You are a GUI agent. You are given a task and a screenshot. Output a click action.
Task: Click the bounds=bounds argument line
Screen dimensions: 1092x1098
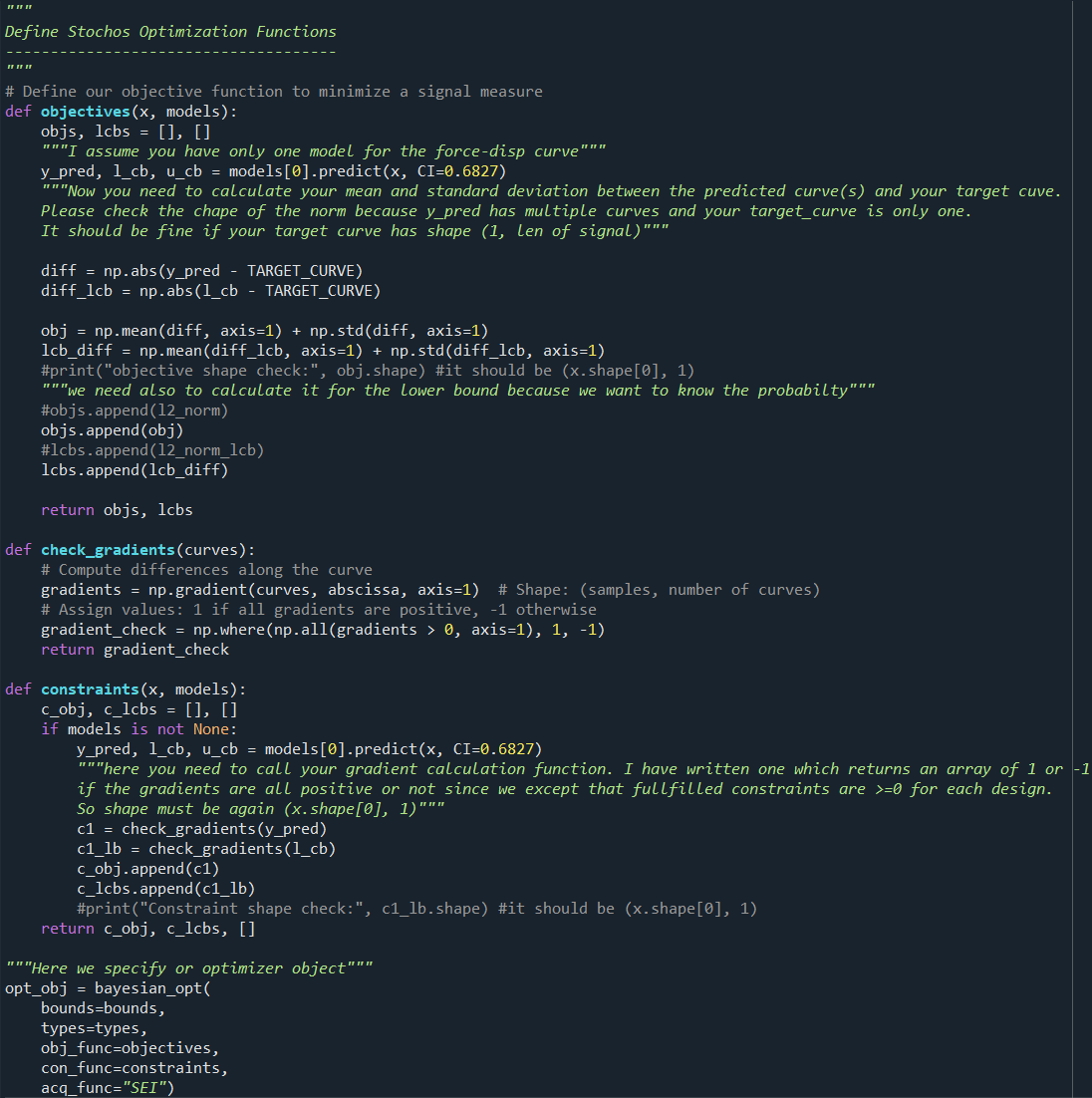(x=103, y=1007)
